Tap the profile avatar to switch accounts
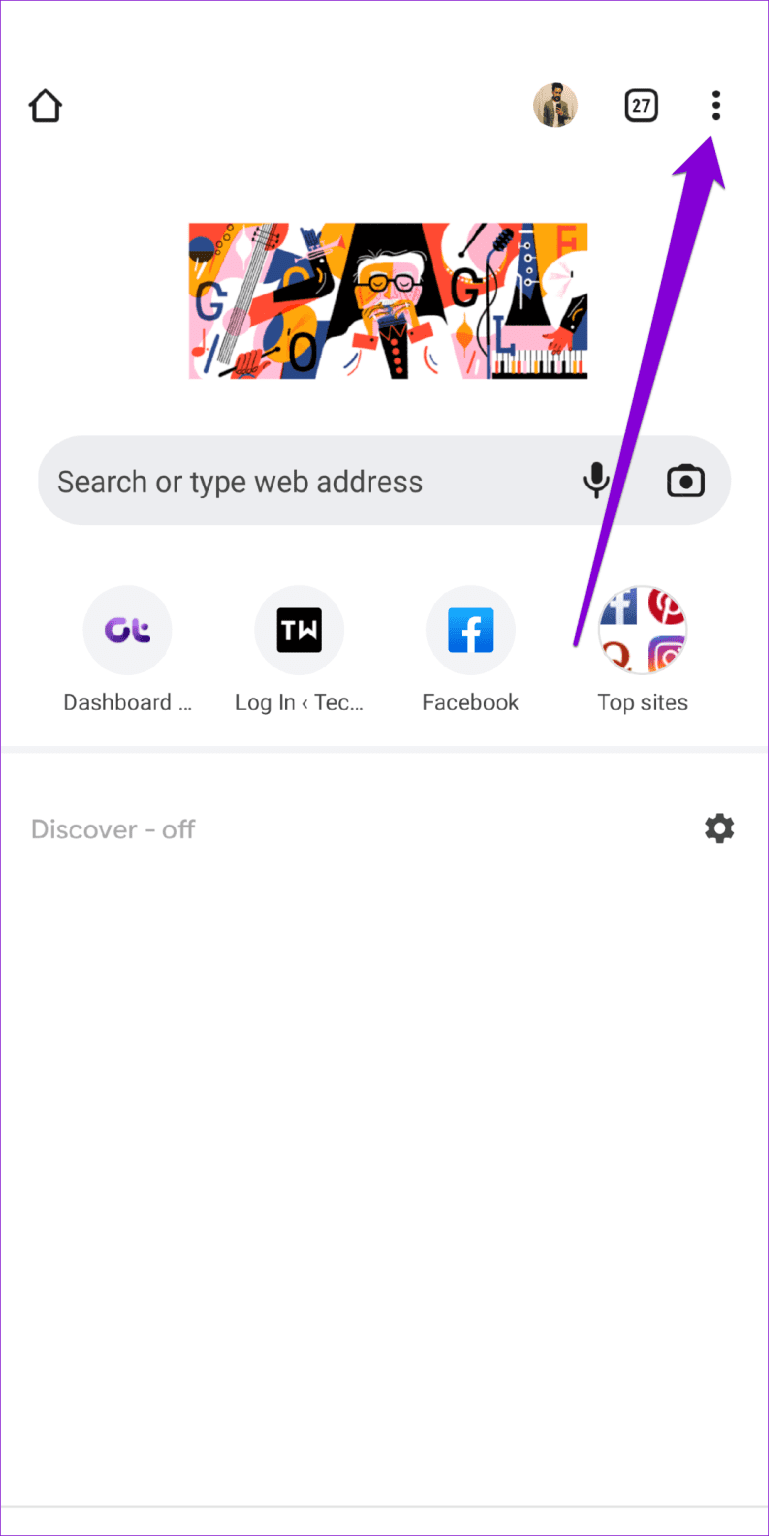769x1536 pixels. tap(556, 105)
